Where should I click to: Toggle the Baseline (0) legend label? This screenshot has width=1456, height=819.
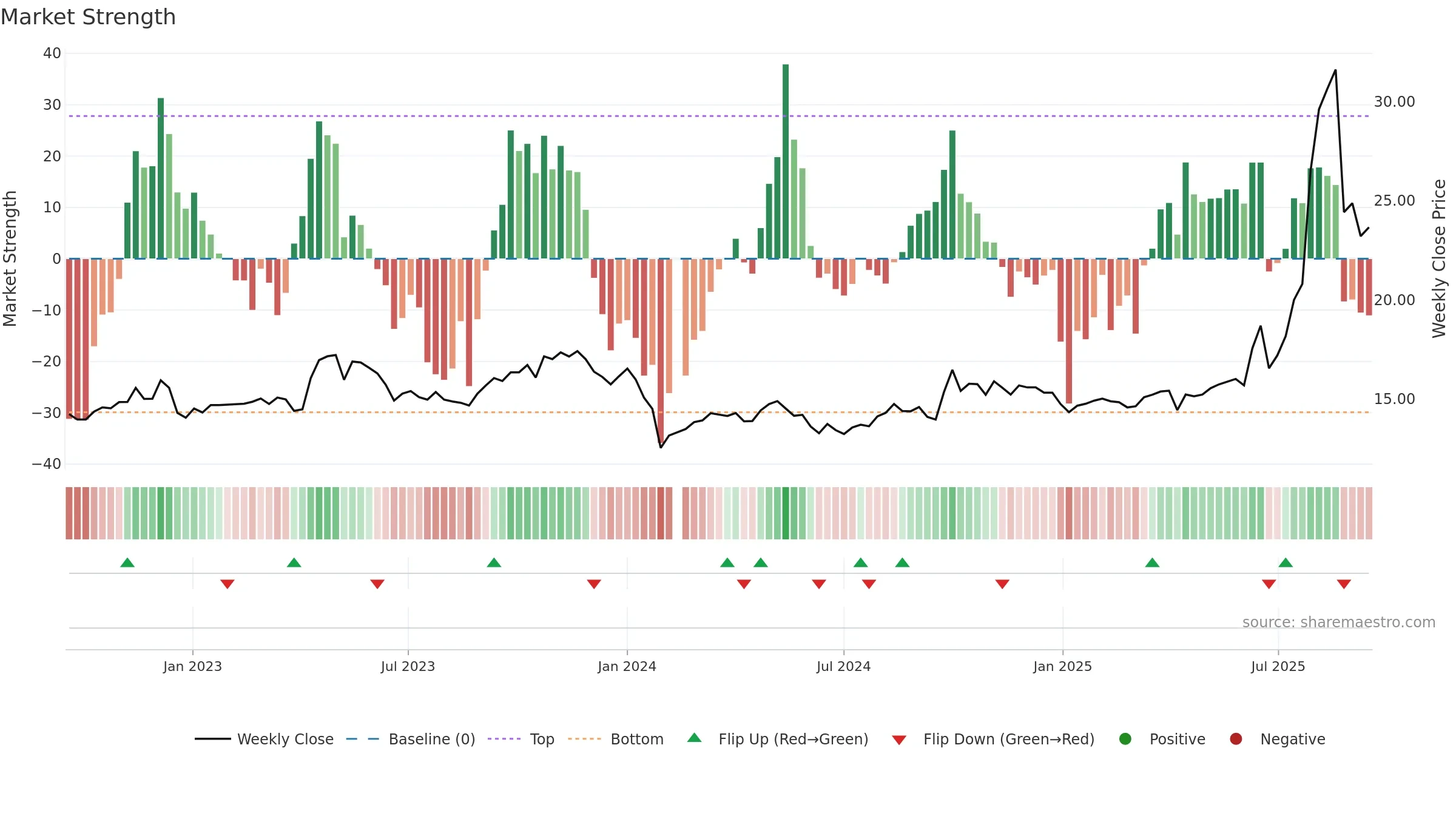432,739
